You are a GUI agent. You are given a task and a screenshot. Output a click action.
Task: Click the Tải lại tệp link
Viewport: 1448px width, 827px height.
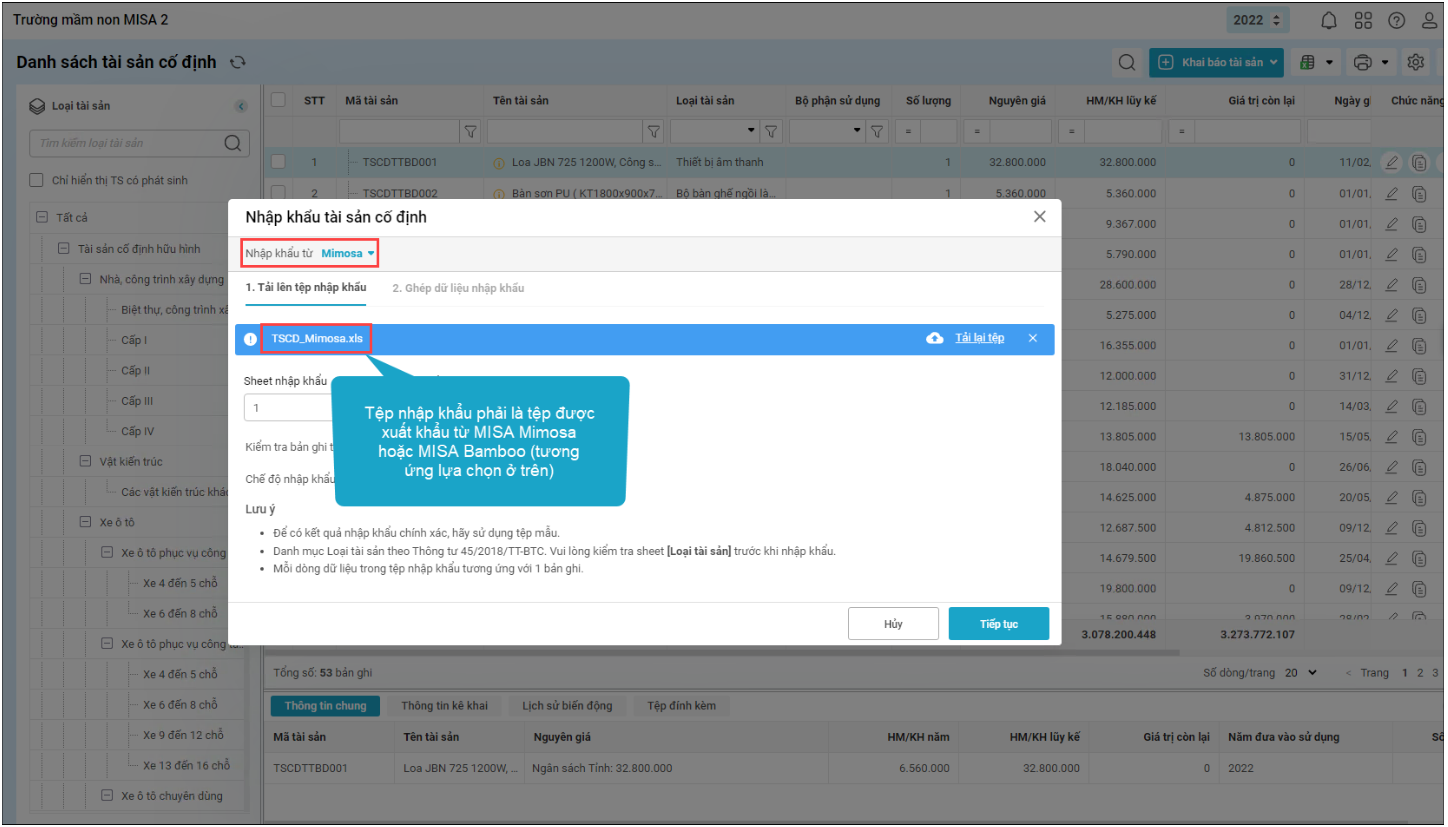point(979,338)
